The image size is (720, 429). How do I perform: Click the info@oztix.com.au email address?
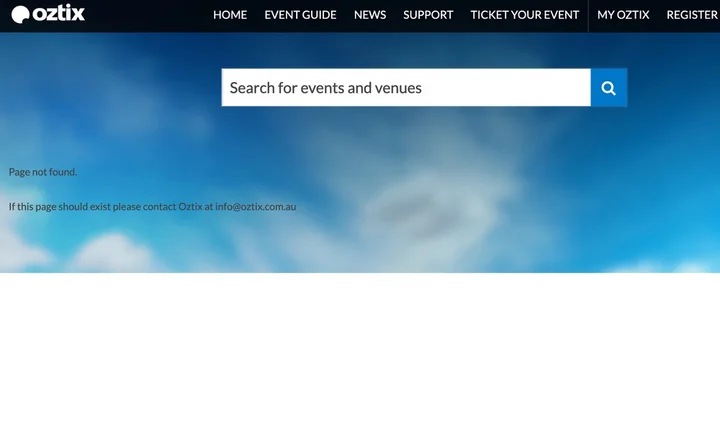click(x=256, y=207)
